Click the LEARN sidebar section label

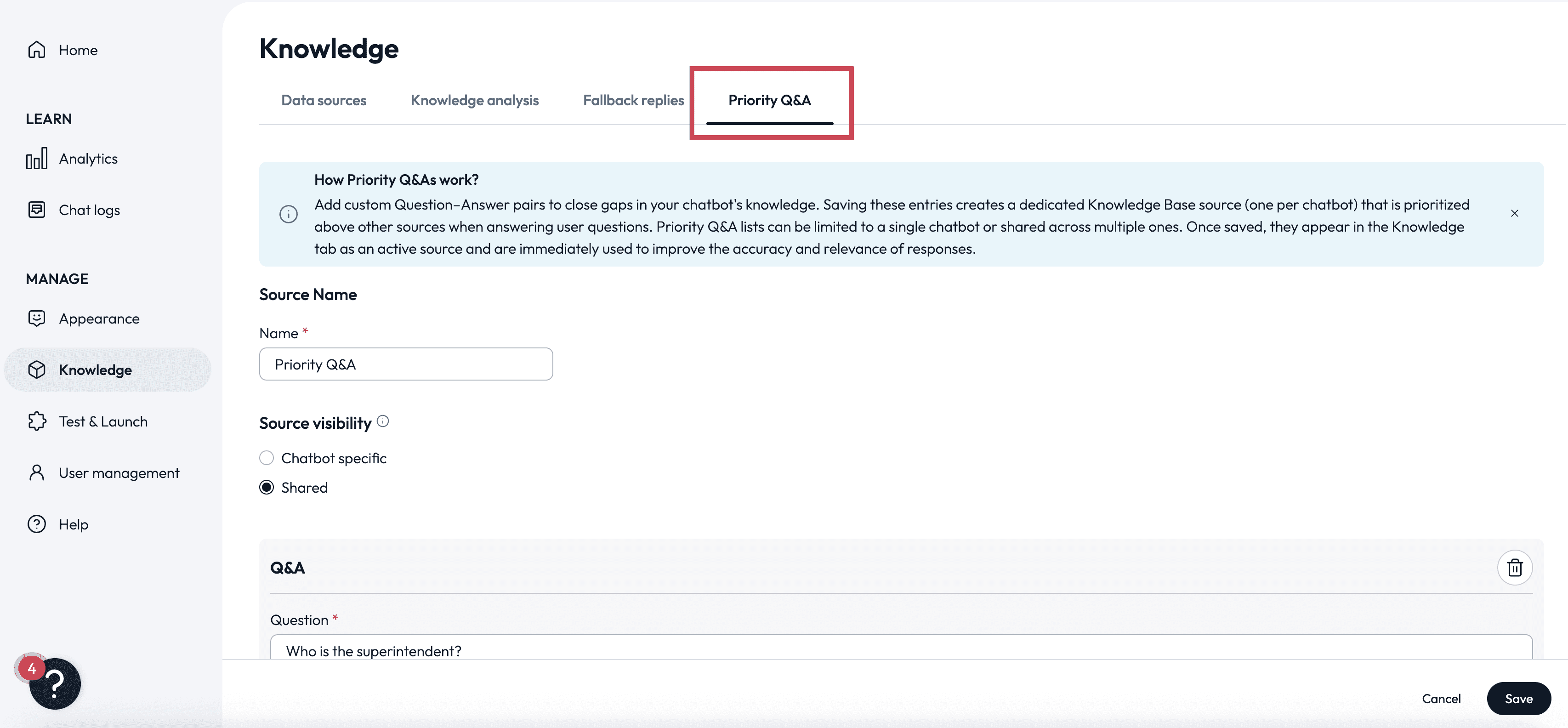[49, 119]
